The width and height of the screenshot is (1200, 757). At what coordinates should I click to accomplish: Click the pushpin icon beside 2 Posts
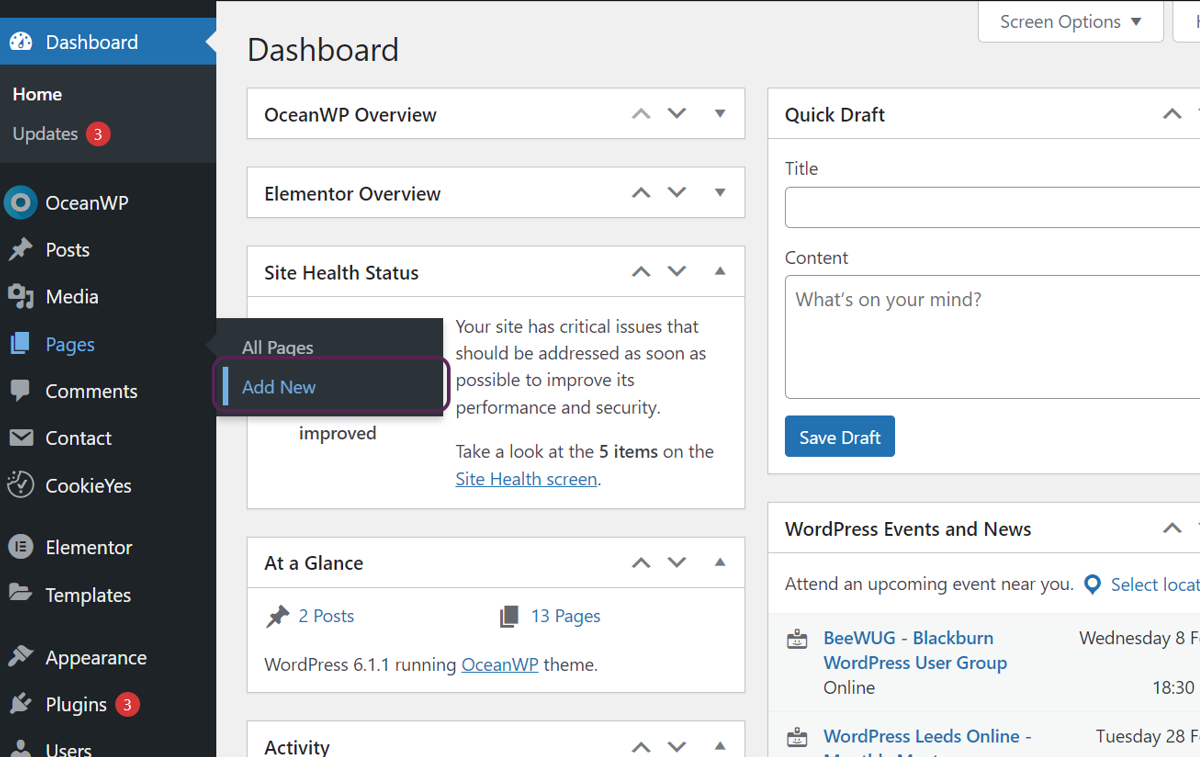coord(277,617)
